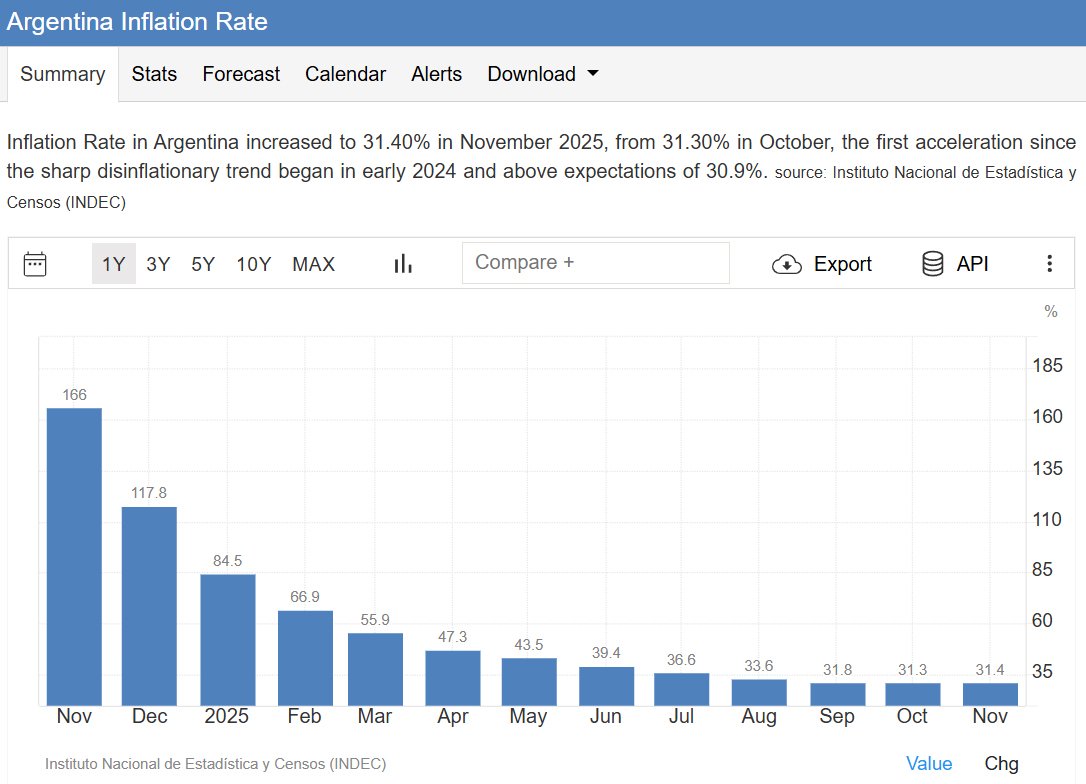This screenshot has width=1086, height=784.
Task: Open the calendar date range picker
Action: pyautogui.click(x=35, y=263)
